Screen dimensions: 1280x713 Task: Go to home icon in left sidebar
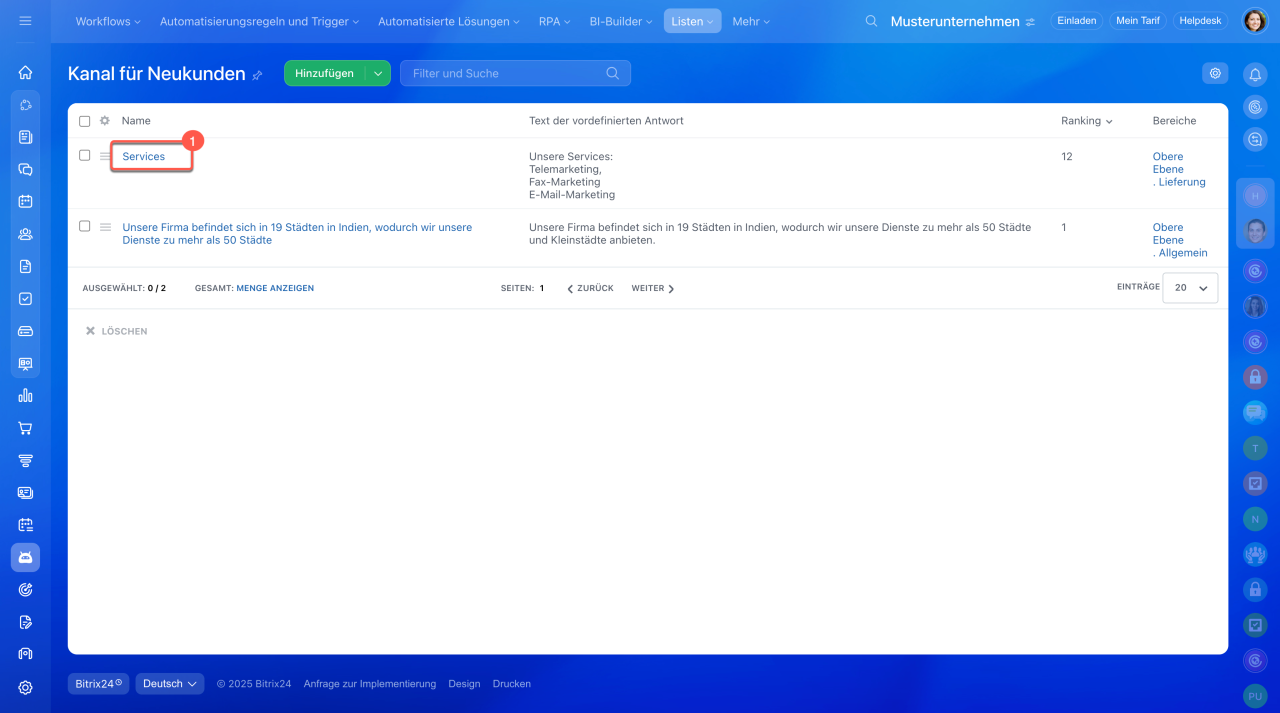[x=25, y=72]
